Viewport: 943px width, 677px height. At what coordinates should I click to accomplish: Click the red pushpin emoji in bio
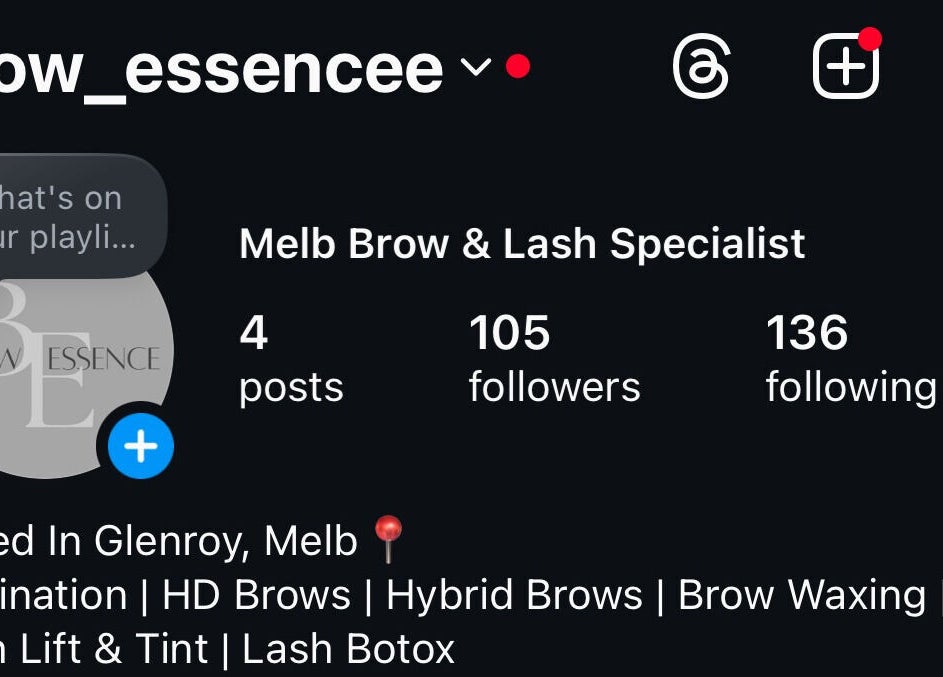pyautogui.click(x=388, y=538)
